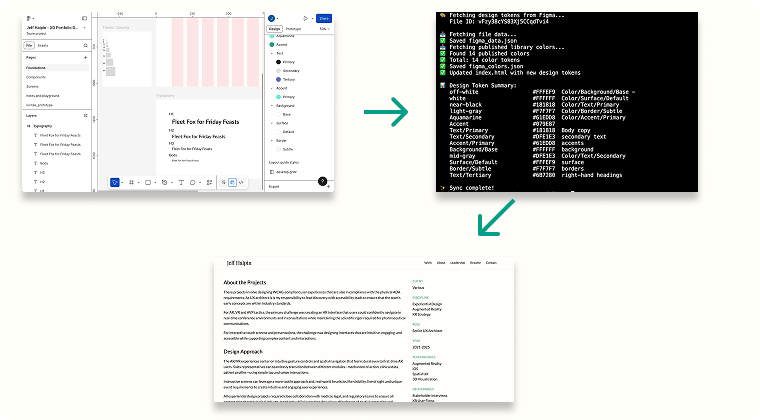Switch to the Design tab

[x=274, y=29]
